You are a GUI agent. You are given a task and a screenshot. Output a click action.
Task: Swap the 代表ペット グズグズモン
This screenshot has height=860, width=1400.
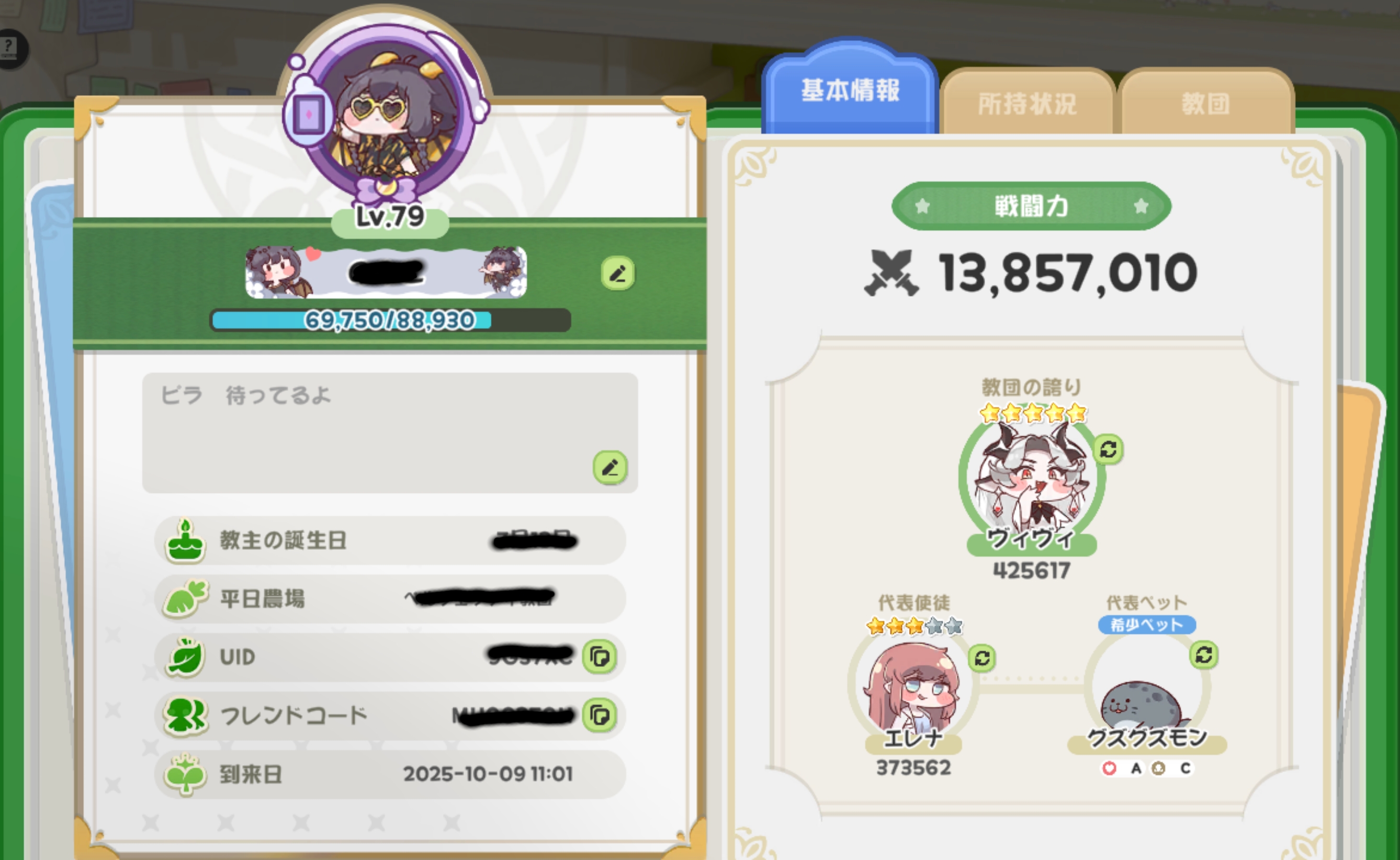tap(1204, 654)
